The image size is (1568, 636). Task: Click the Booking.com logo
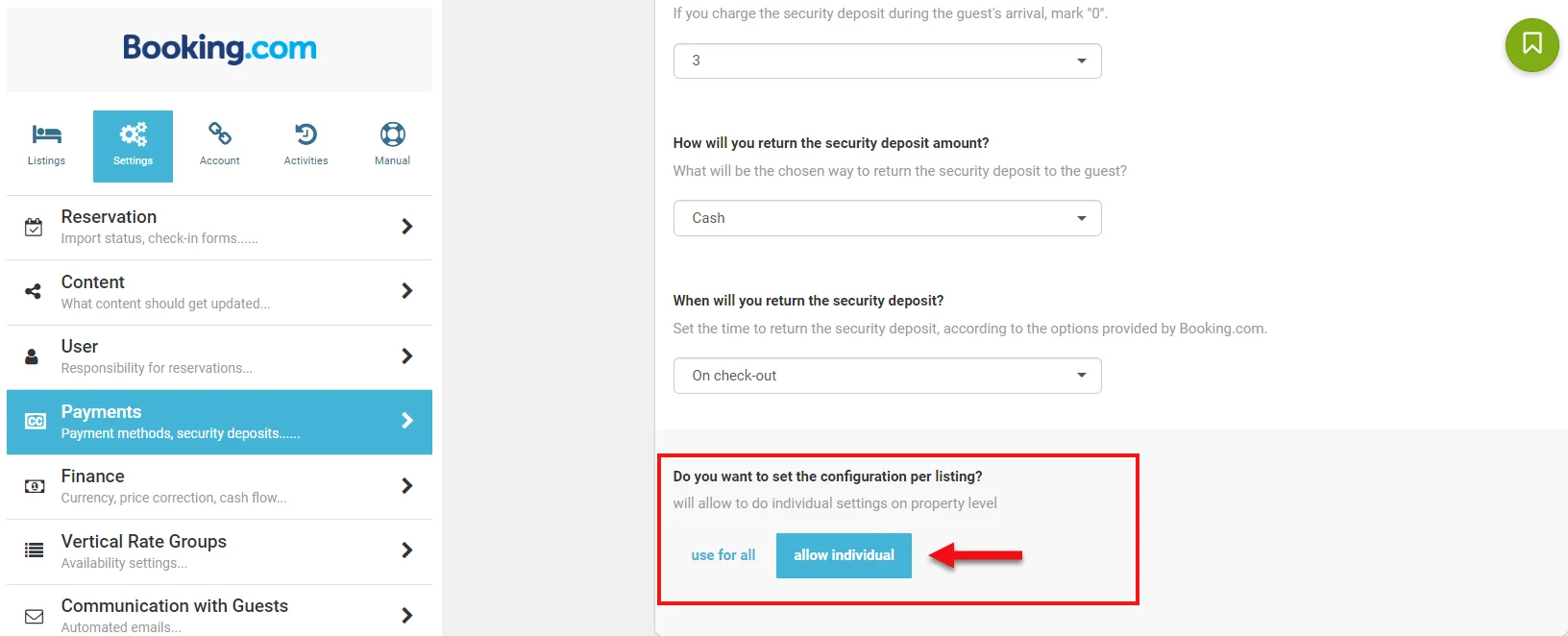coord(220,48)
